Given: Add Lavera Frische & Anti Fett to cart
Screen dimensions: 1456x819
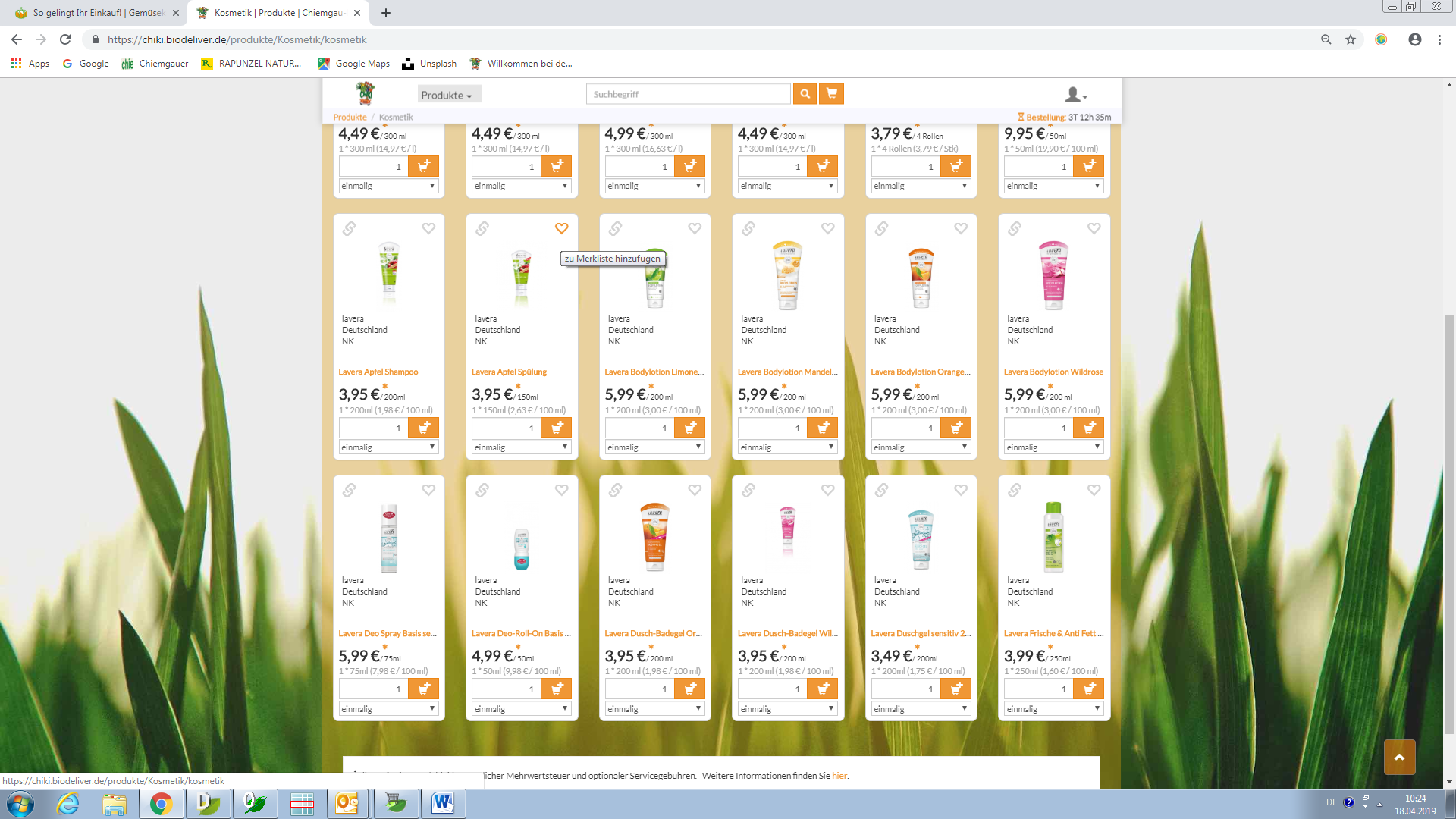Looking at the screenshot, I should tap(1089, 689).
